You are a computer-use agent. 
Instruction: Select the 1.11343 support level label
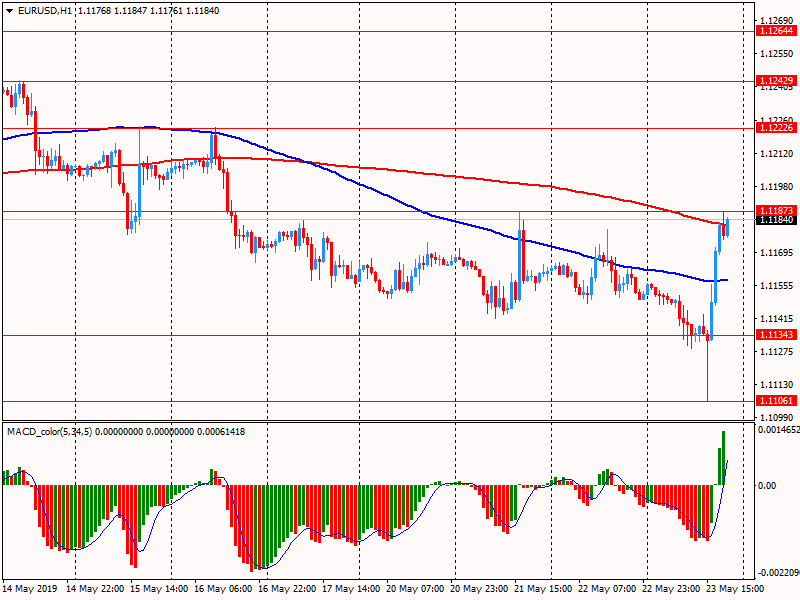click(x=777, y=335)
